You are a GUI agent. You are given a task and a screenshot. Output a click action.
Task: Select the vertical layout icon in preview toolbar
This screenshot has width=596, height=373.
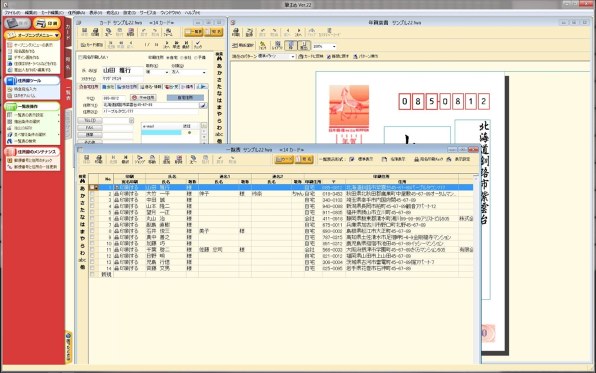click(291, 46)
